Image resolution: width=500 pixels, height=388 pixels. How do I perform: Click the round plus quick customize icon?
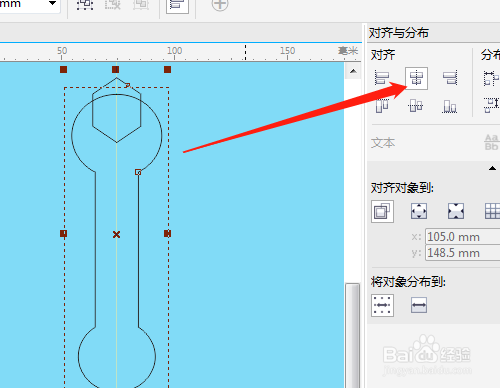click(220, 4)
